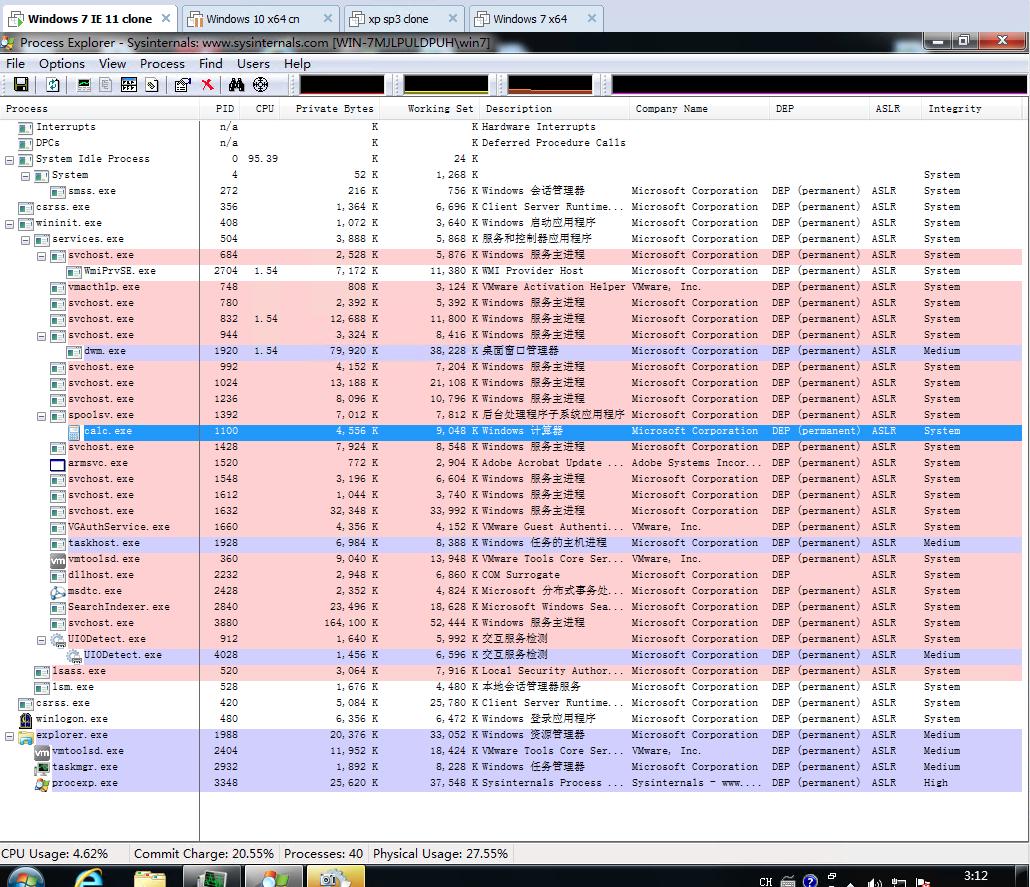Select the VGAuthService.exe process row

(x=511, y=527)
